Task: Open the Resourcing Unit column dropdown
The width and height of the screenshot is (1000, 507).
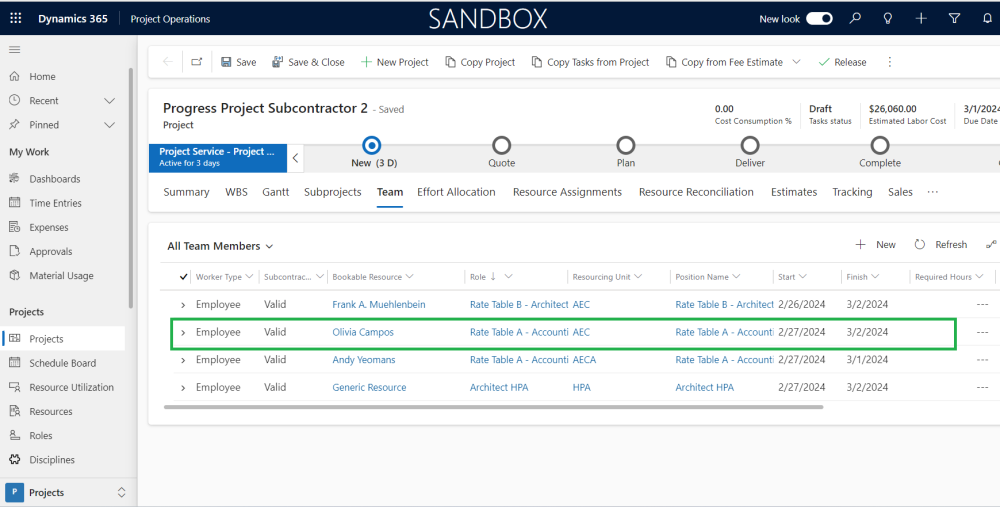Action: [x=638, y=277]
